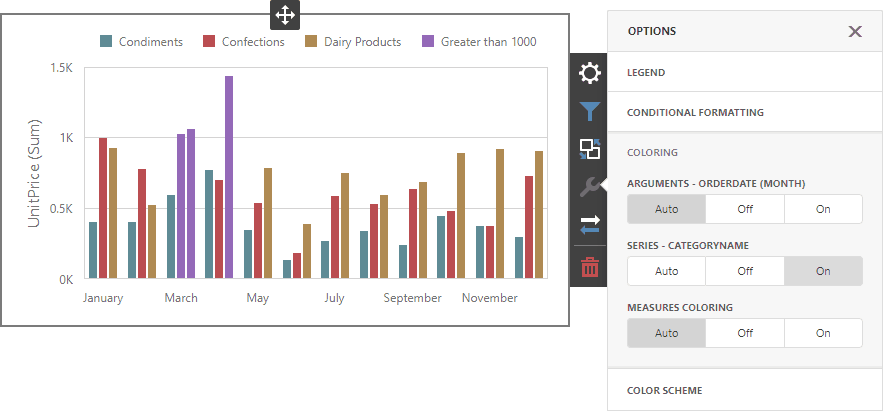Click the interactivity squares icon
The image size is (883, 411).
590,150
